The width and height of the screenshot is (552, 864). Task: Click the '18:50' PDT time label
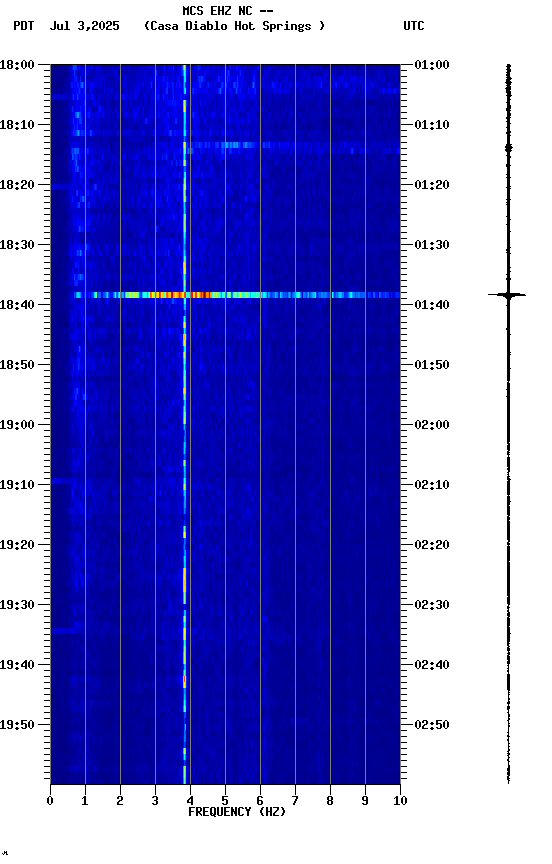pyautogui.click(x=17, y=365)
